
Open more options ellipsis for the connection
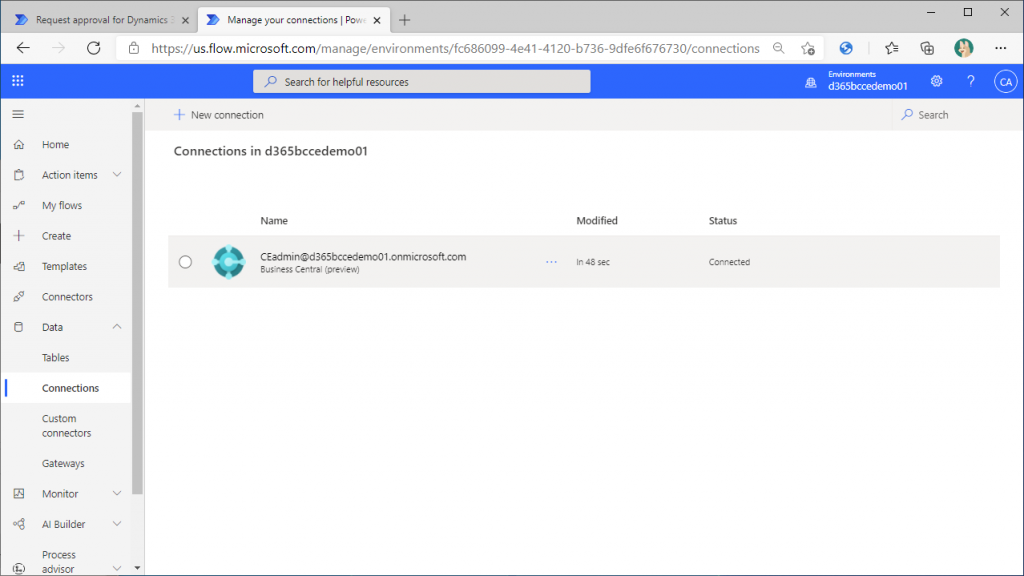click(551, 262)
